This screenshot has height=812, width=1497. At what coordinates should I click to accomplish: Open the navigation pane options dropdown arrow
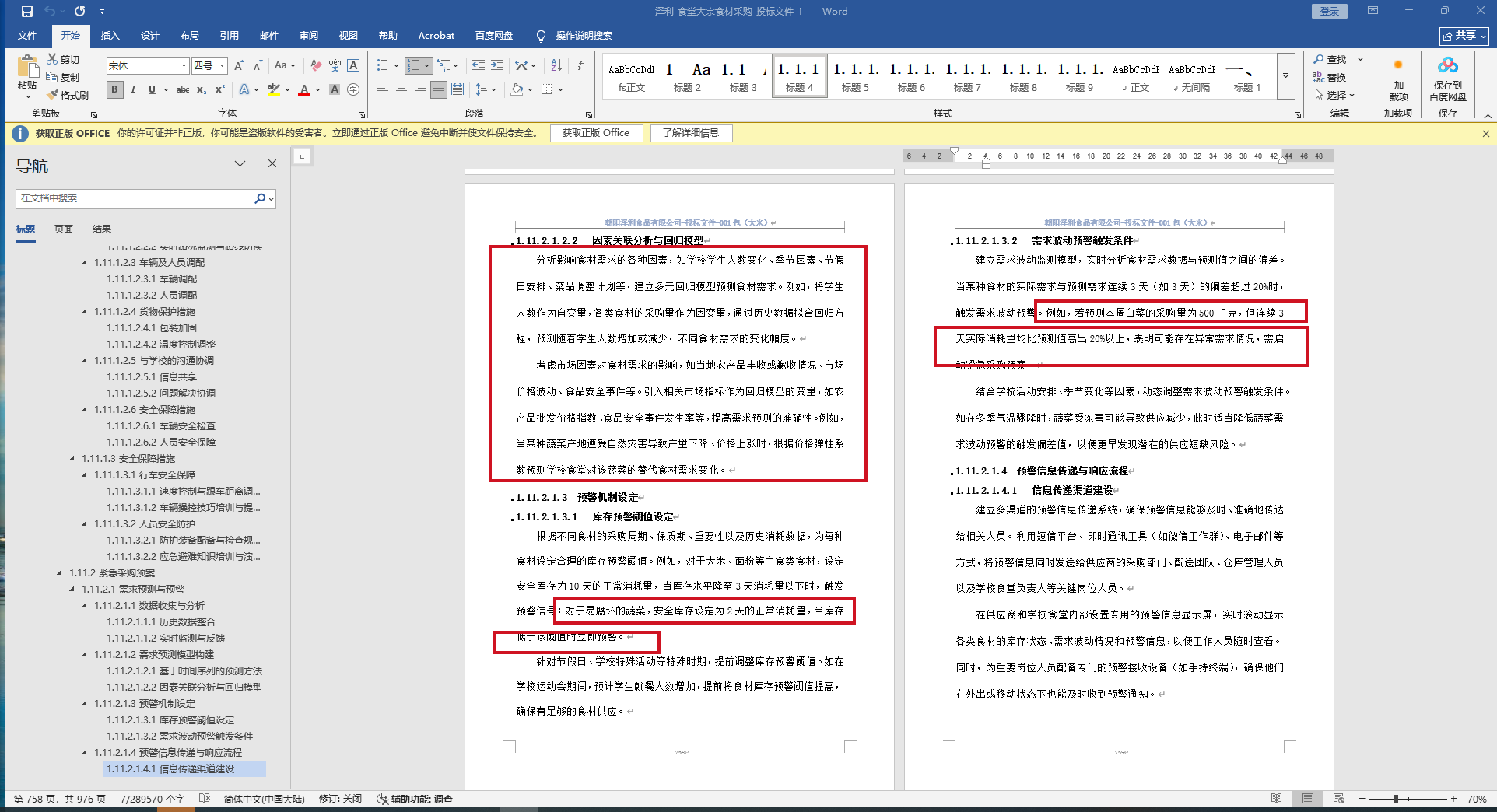[240, 163]
